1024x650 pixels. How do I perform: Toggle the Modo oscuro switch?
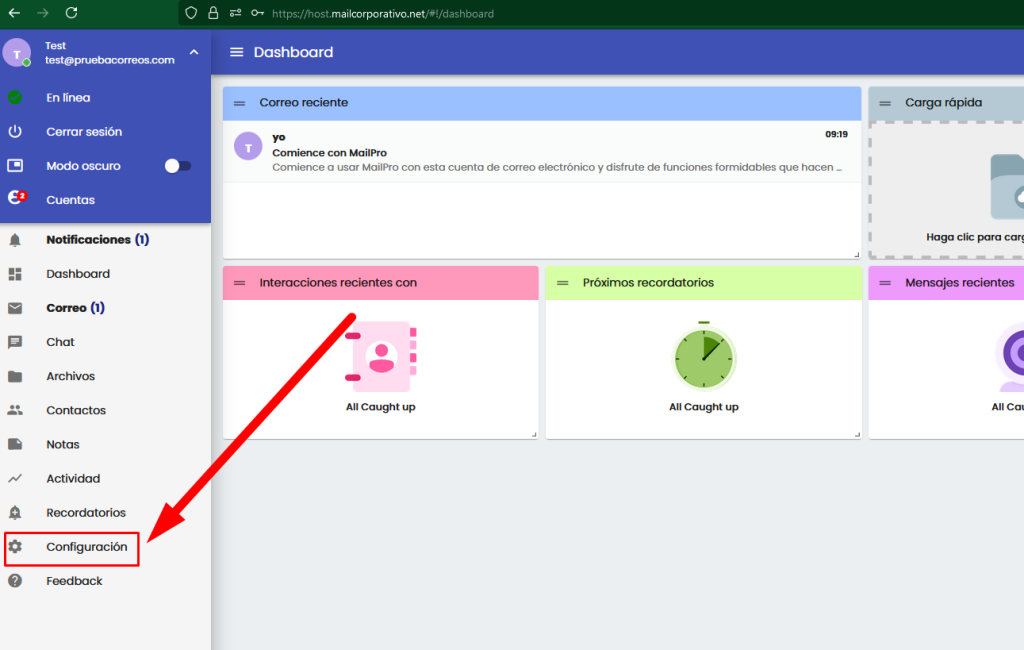coord(178,166)
